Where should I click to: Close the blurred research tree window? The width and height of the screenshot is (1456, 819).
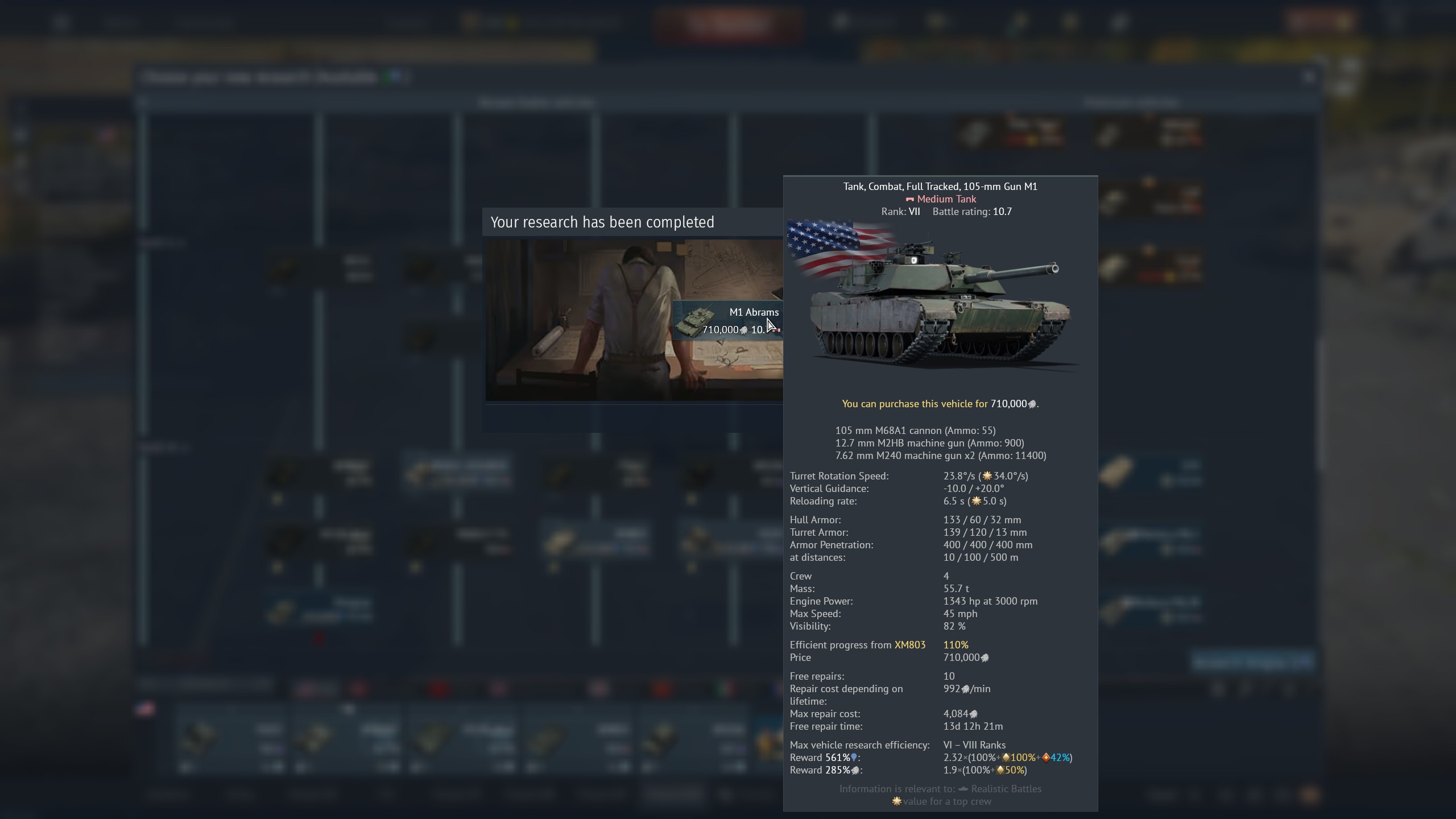coord(1309,77)
